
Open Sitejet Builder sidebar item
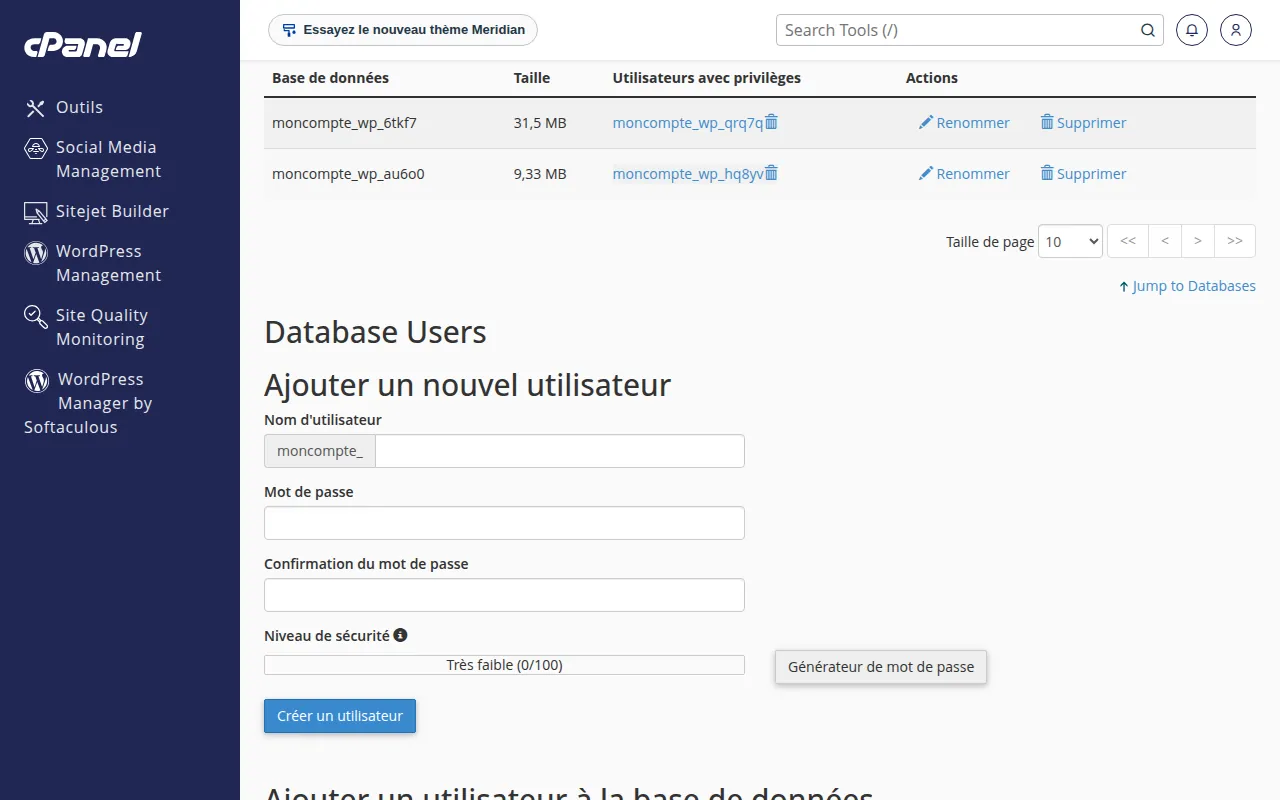tap(97, 212)
